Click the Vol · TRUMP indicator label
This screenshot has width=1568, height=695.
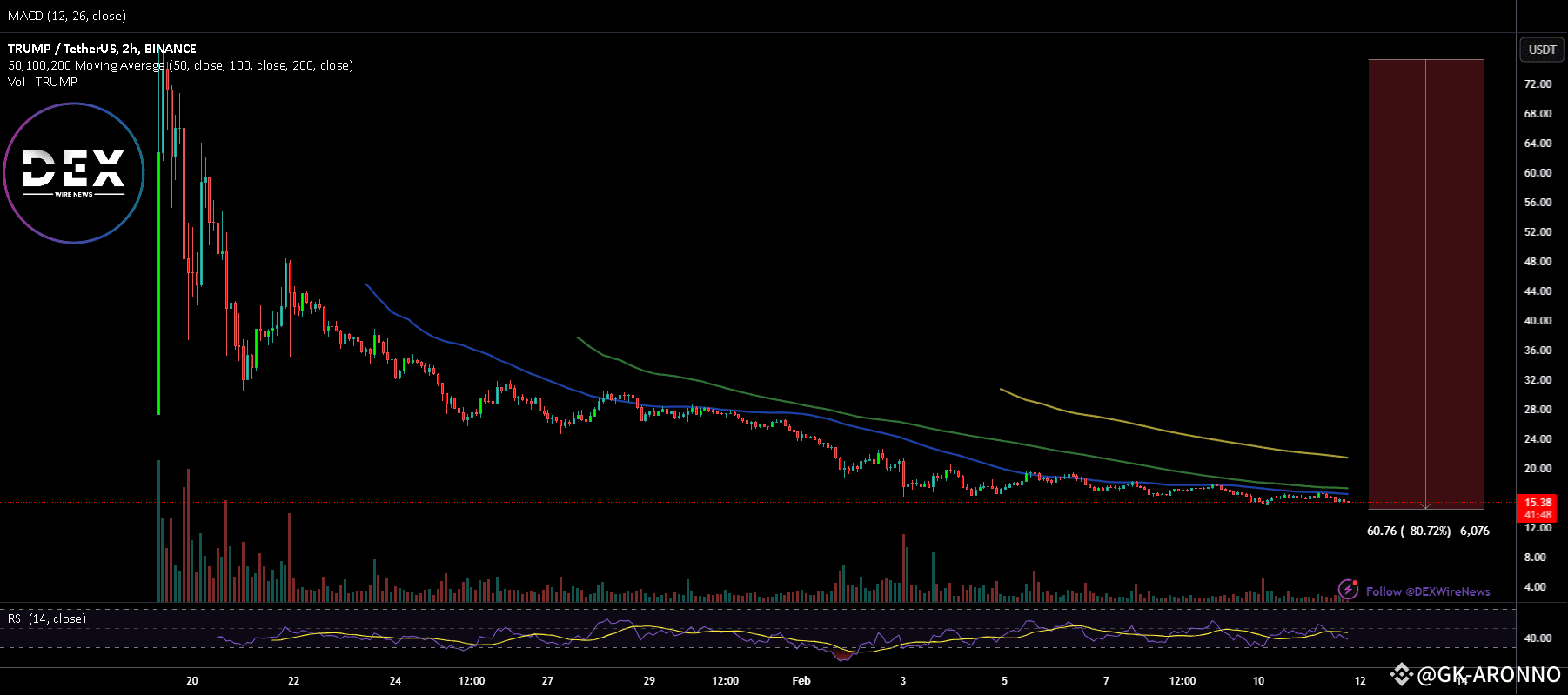43,82
